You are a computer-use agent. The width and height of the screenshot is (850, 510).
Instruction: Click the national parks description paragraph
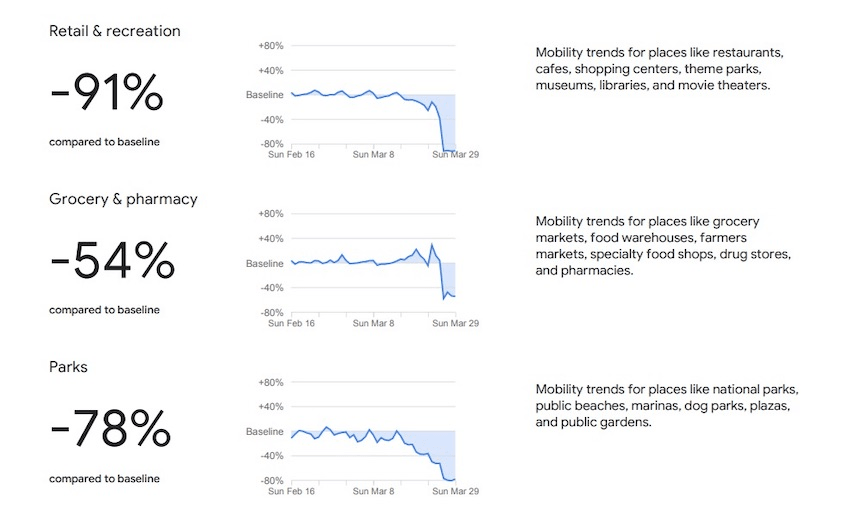coord(666,405)
